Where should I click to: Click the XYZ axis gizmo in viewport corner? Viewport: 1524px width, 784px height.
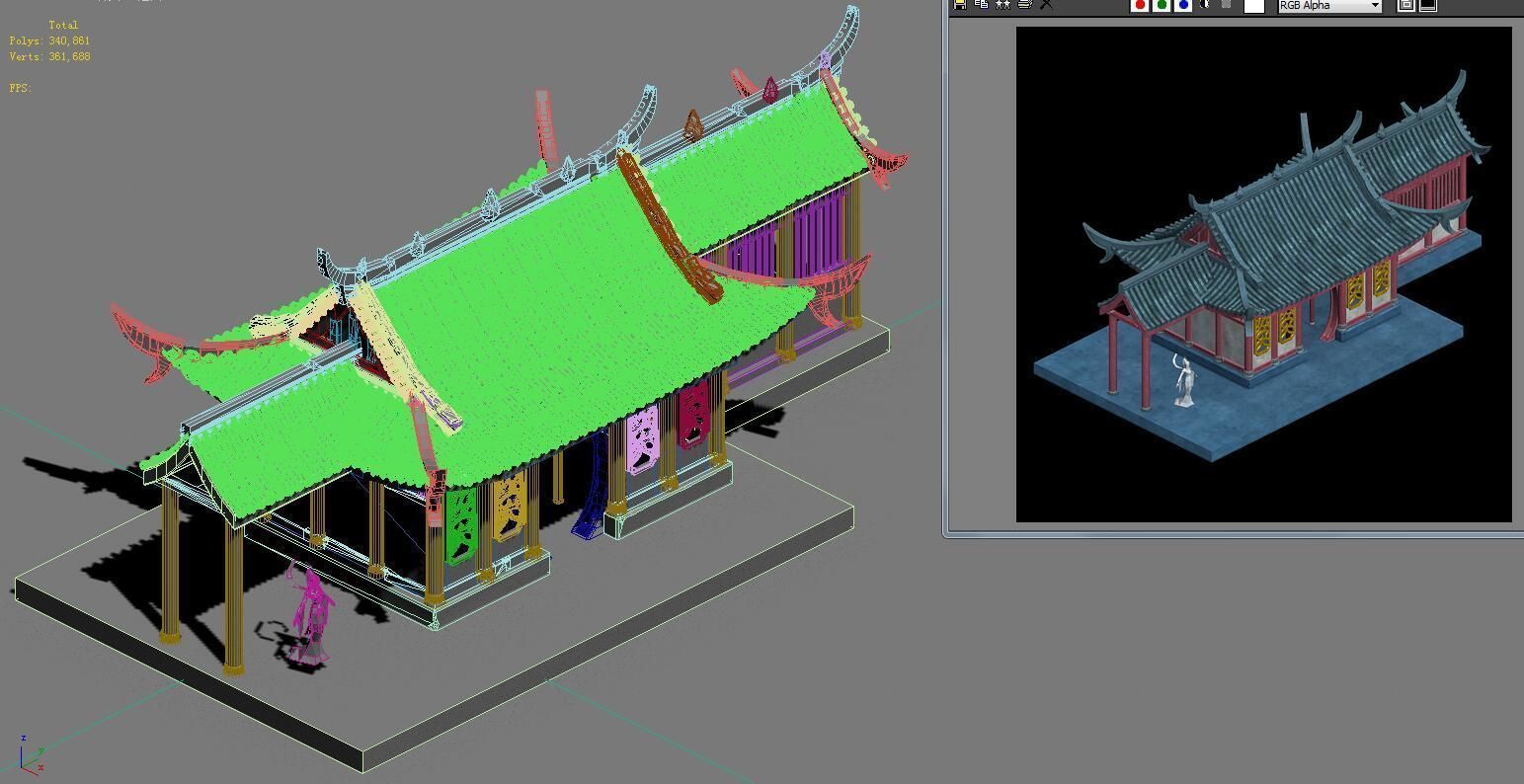31,755
